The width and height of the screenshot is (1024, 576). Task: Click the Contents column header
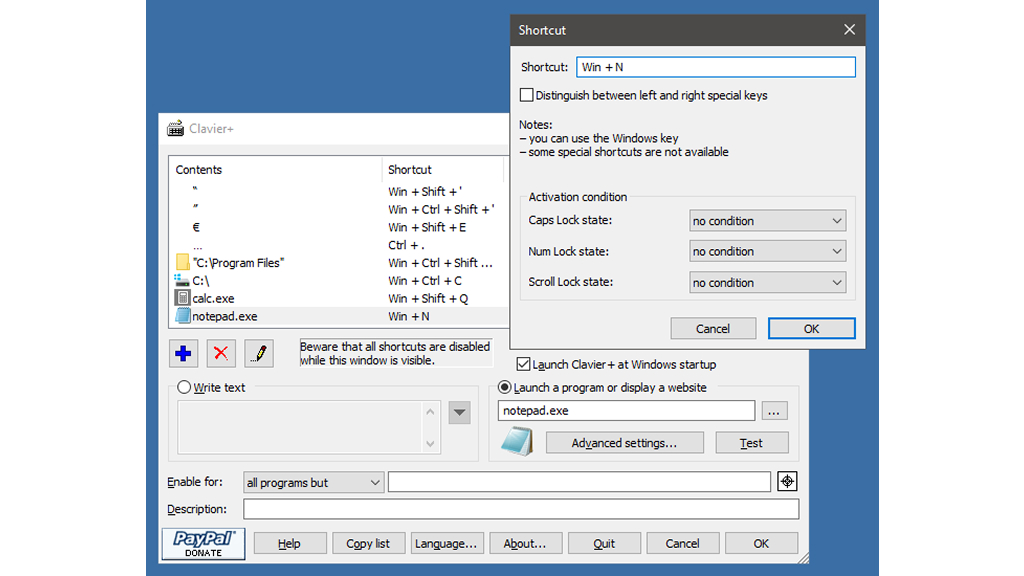(275, 170)
